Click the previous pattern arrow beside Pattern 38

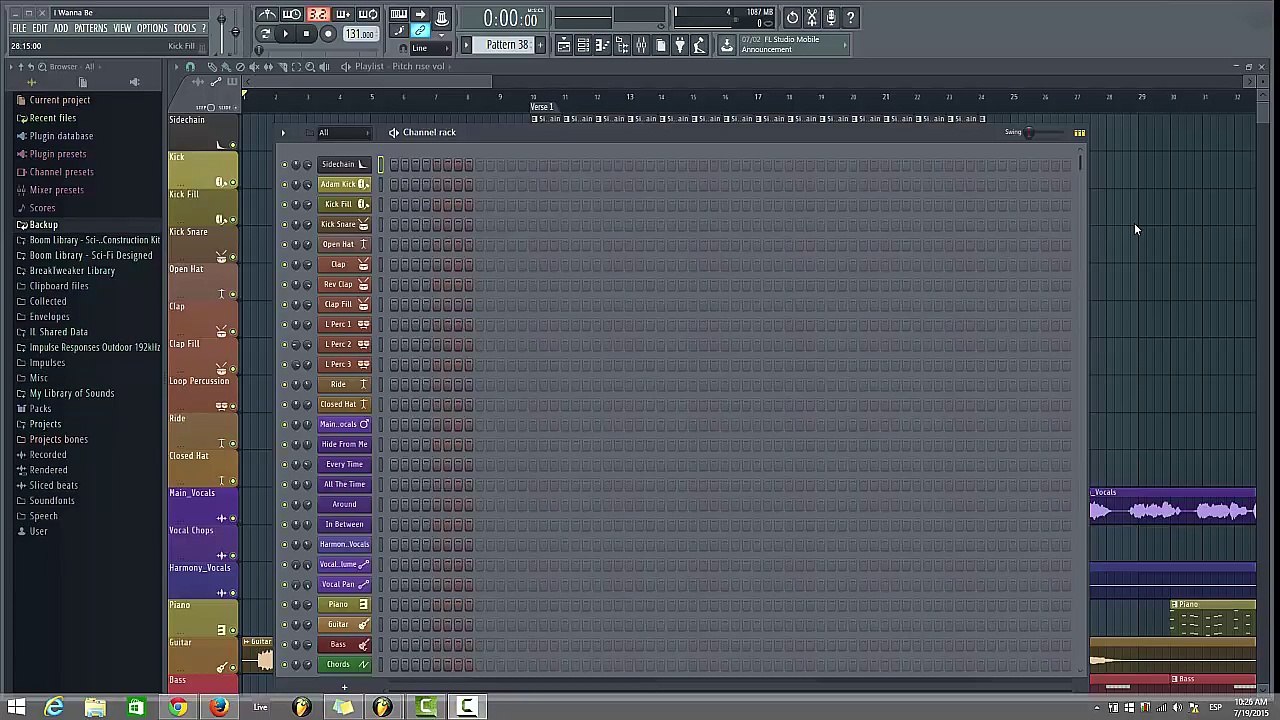coord(466,45)
